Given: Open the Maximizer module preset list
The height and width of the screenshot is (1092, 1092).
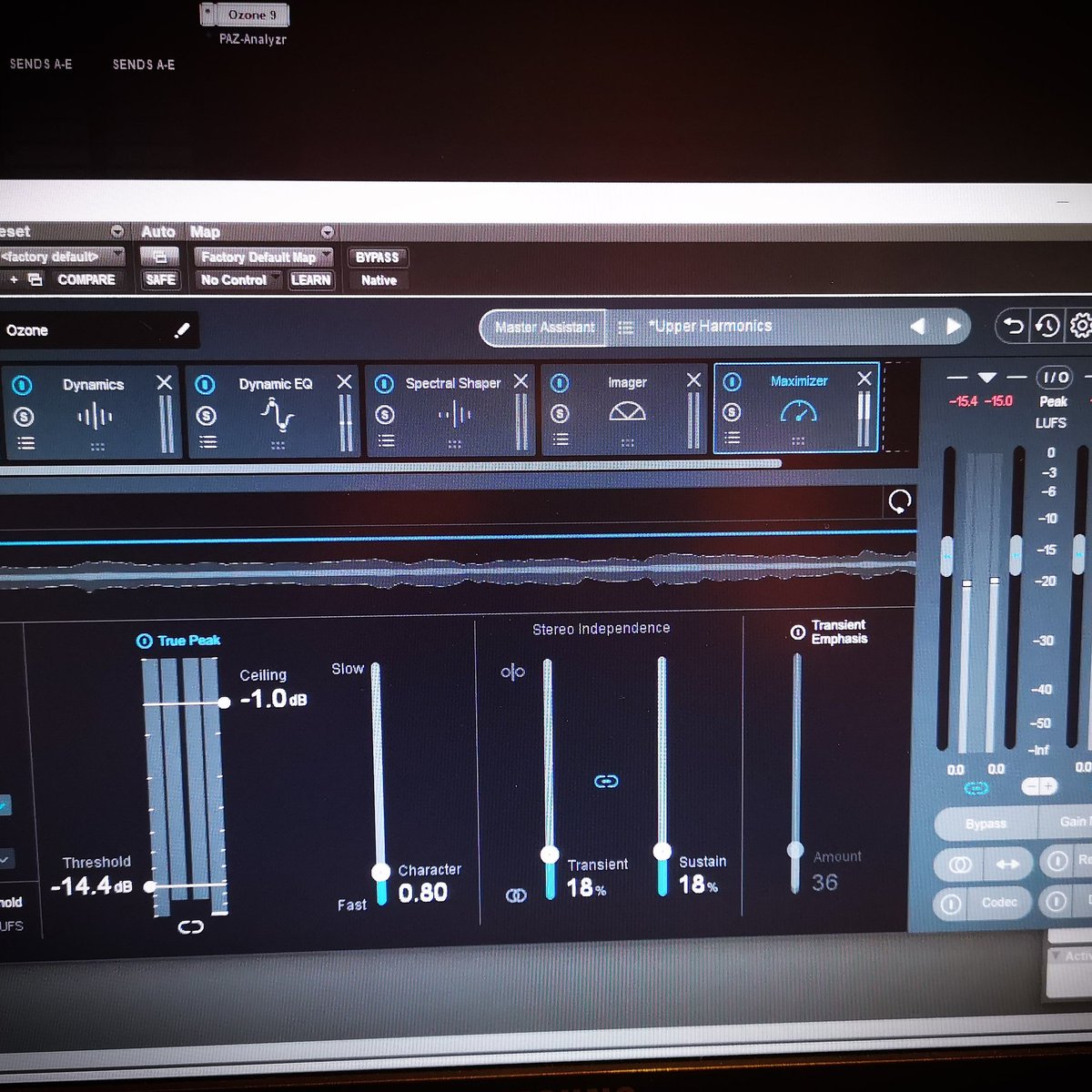Looking at the screenshot, I should [733, 439].
